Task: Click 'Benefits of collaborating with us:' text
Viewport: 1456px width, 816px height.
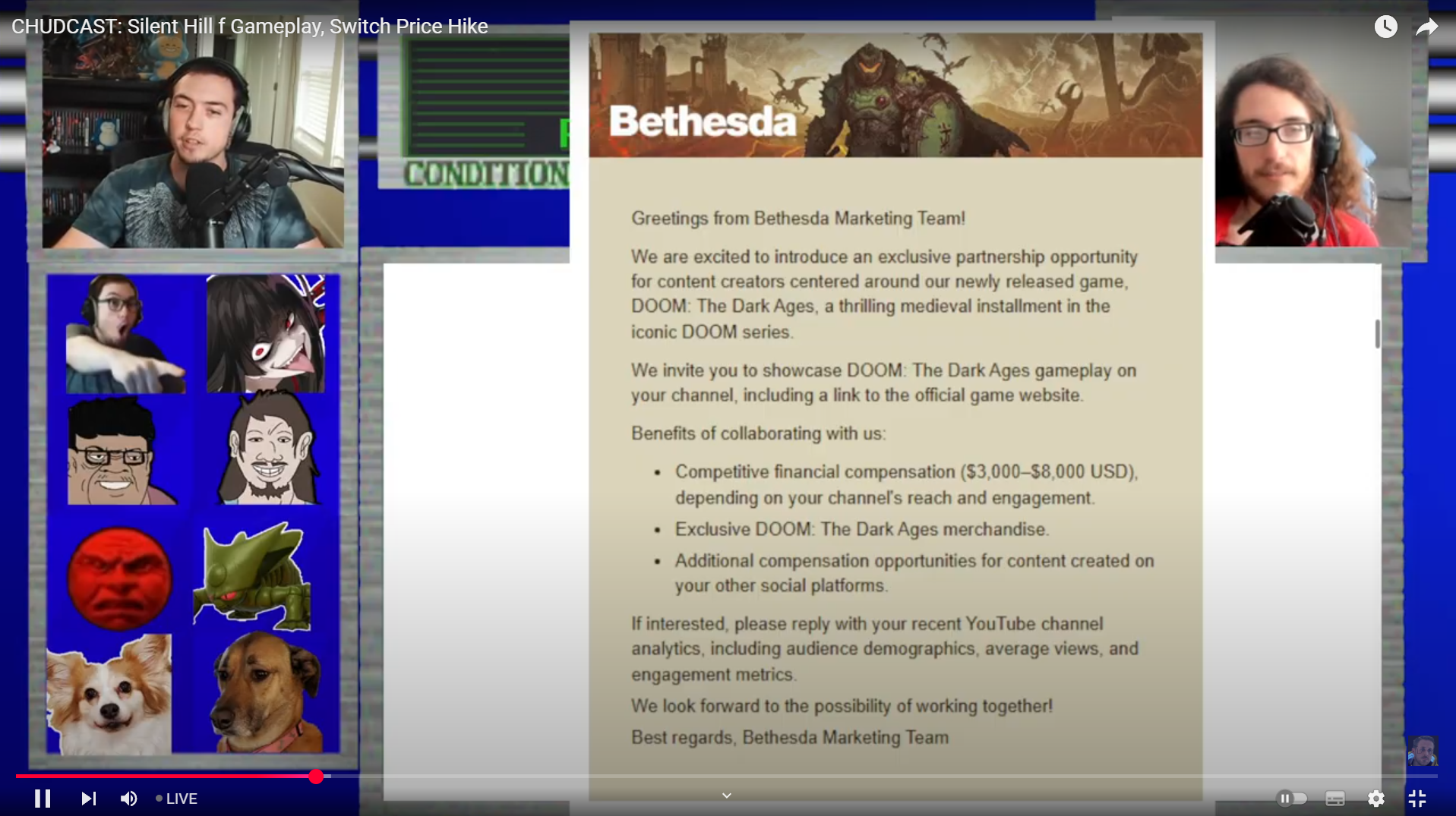Action: (758, 433)
